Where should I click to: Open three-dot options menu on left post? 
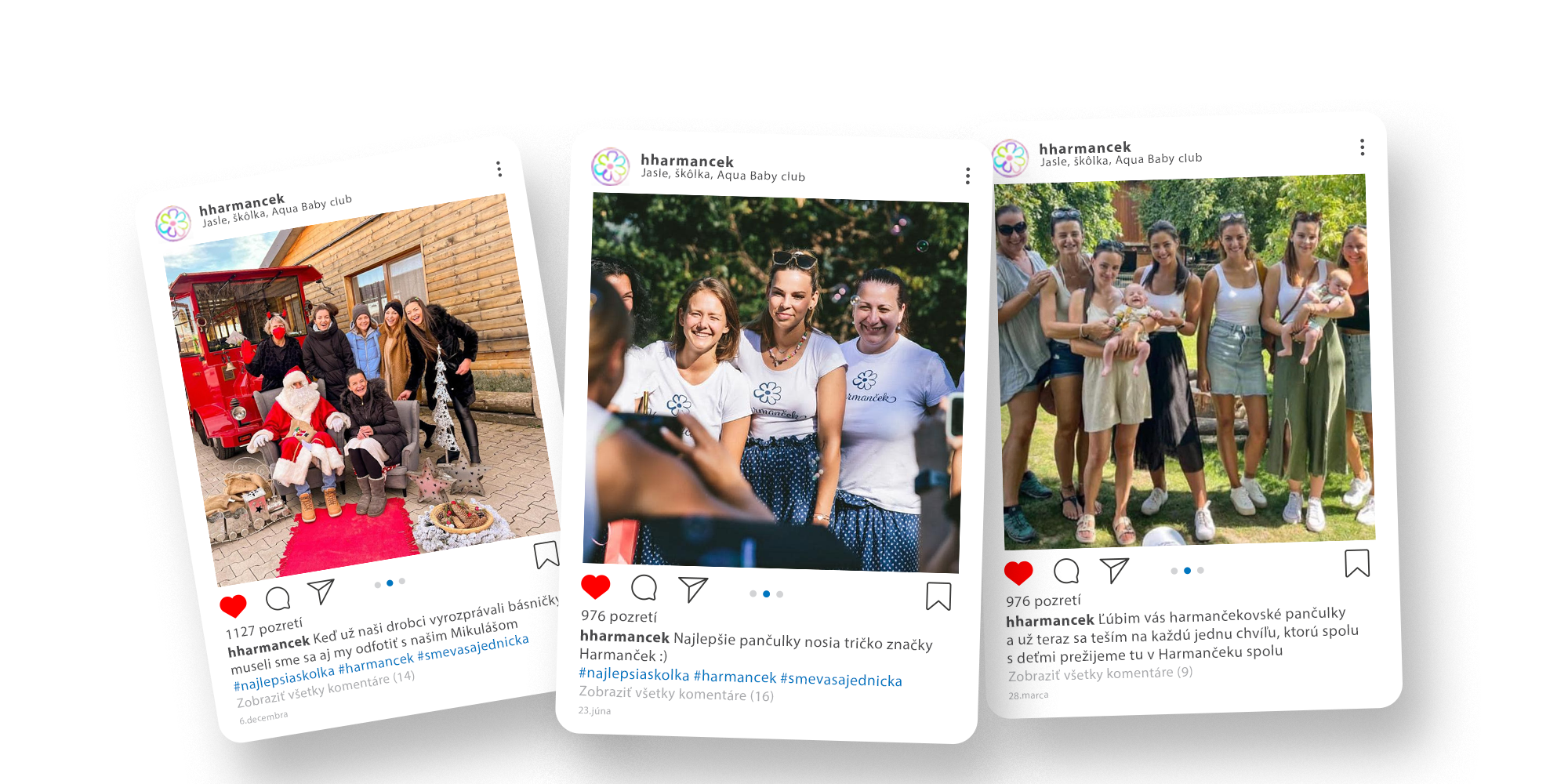[499, 169]
